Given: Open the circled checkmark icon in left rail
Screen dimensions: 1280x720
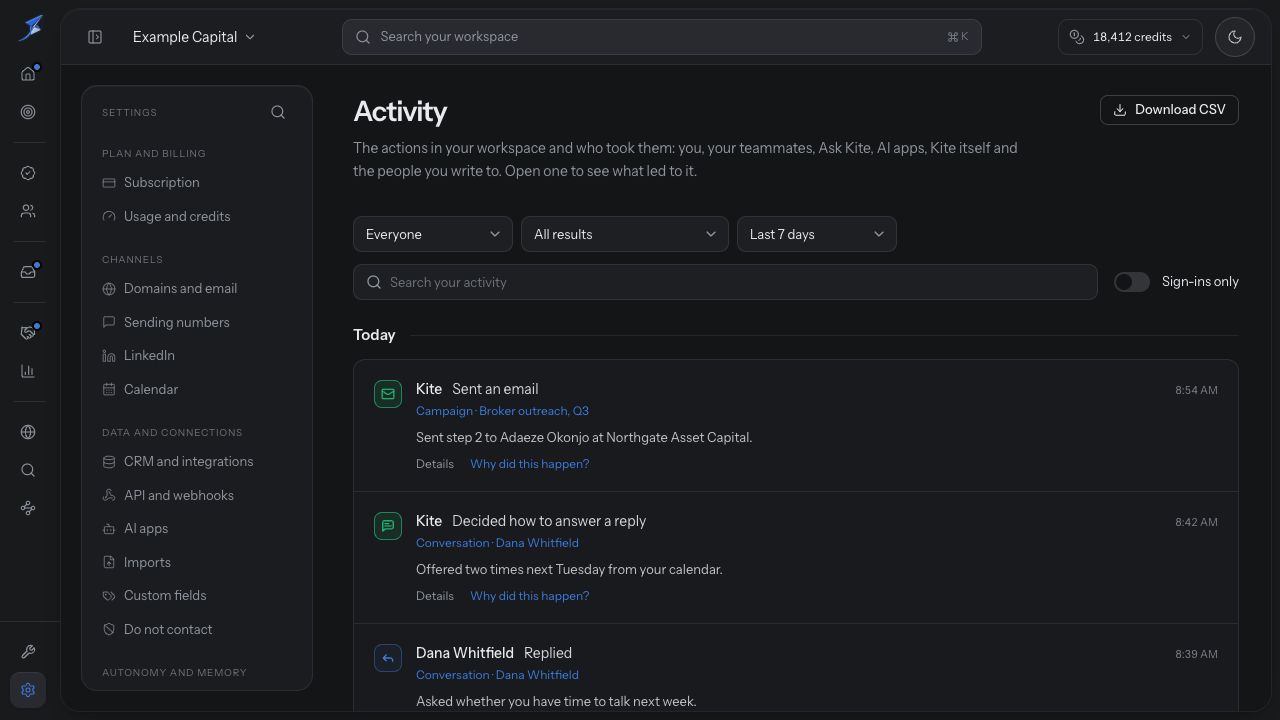Looking at the screenshot, I should click(x=28, y=173).
